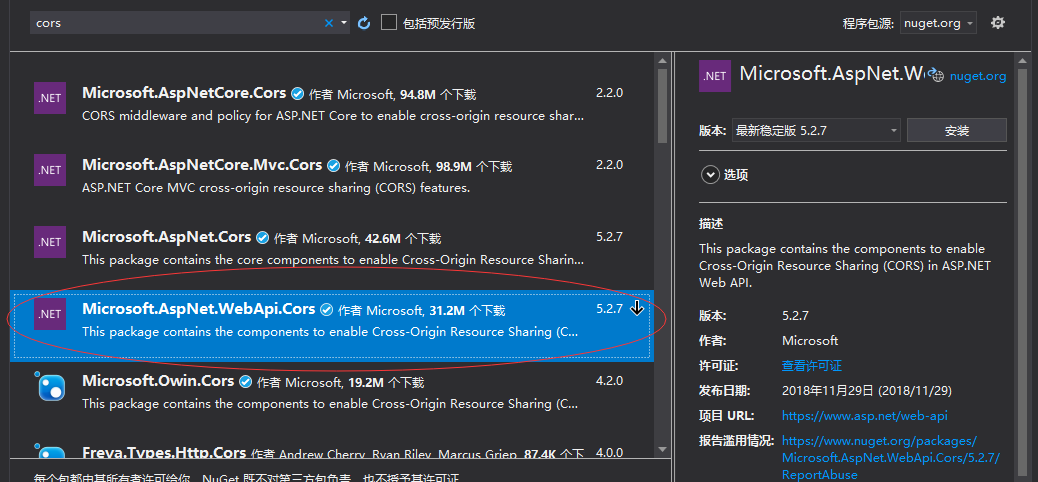Click 94.8M 个下载 download count
Image resolution: width=1038 pixels, height=482 pixels.
[x=438, y=95]
